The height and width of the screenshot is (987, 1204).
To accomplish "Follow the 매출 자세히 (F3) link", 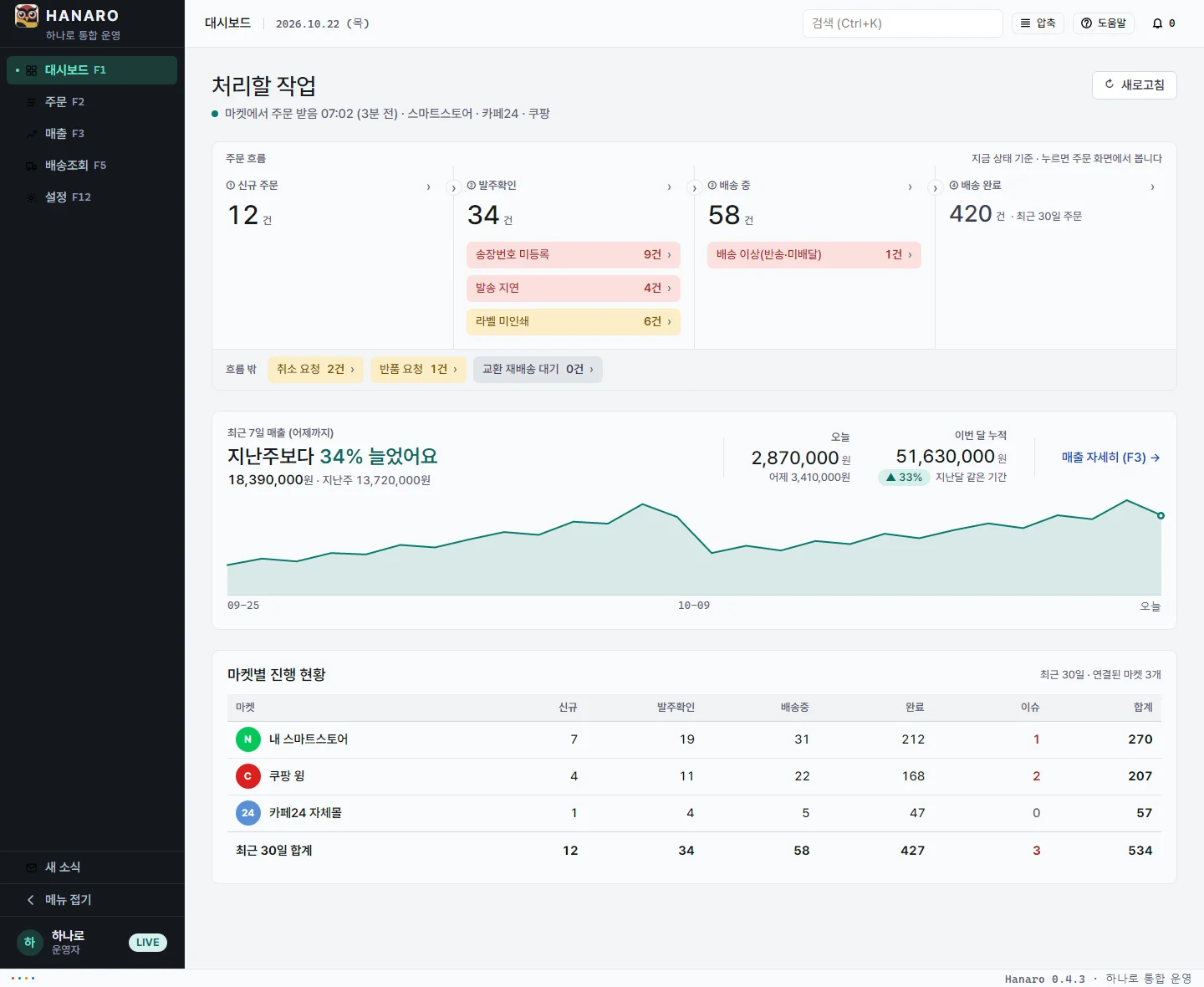I will coord(1110,458).
